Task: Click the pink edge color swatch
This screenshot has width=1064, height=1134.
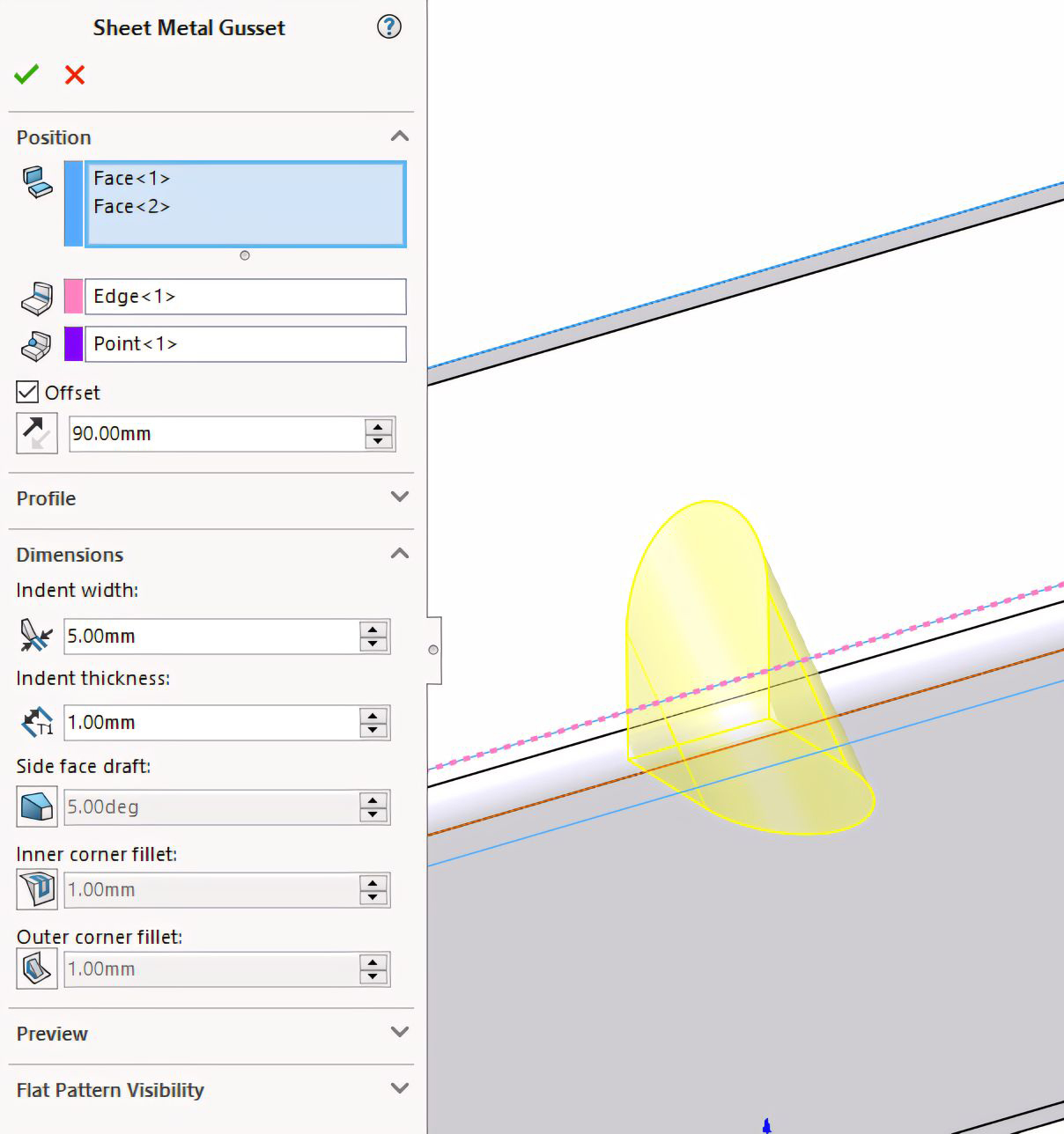Action: click(x=74, y=297)
